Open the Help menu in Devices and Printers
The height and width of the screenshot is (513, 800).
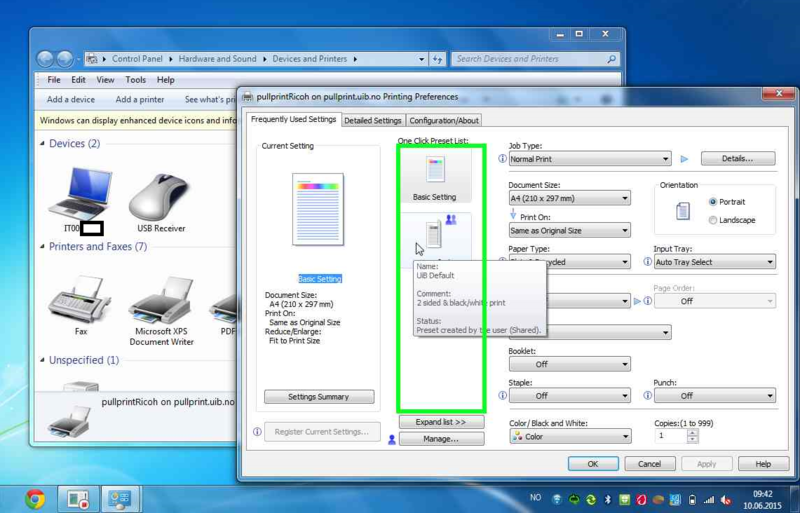(165, 80)
